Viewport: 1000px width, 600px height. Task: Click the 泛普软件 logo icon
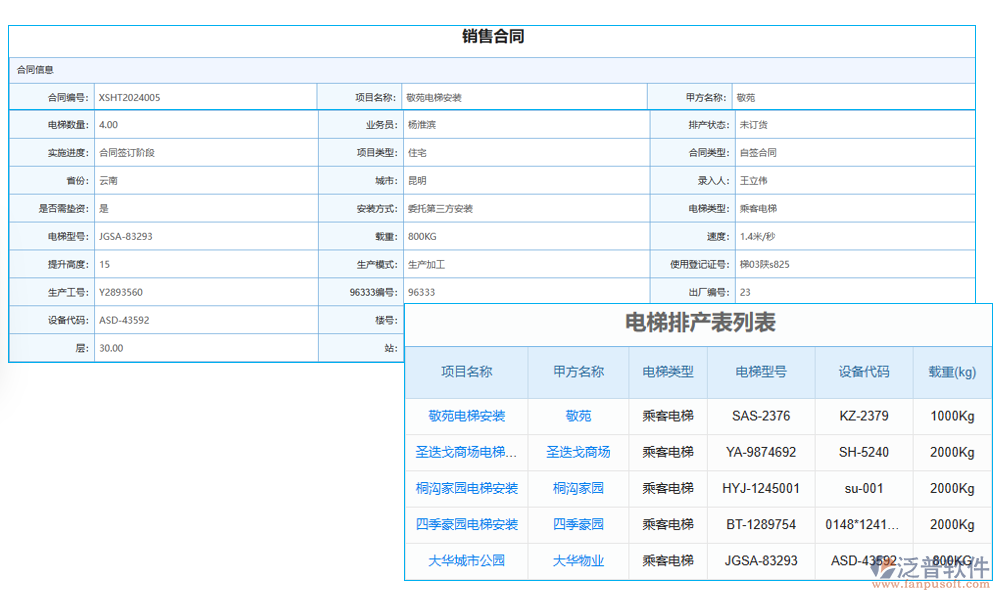884,567
